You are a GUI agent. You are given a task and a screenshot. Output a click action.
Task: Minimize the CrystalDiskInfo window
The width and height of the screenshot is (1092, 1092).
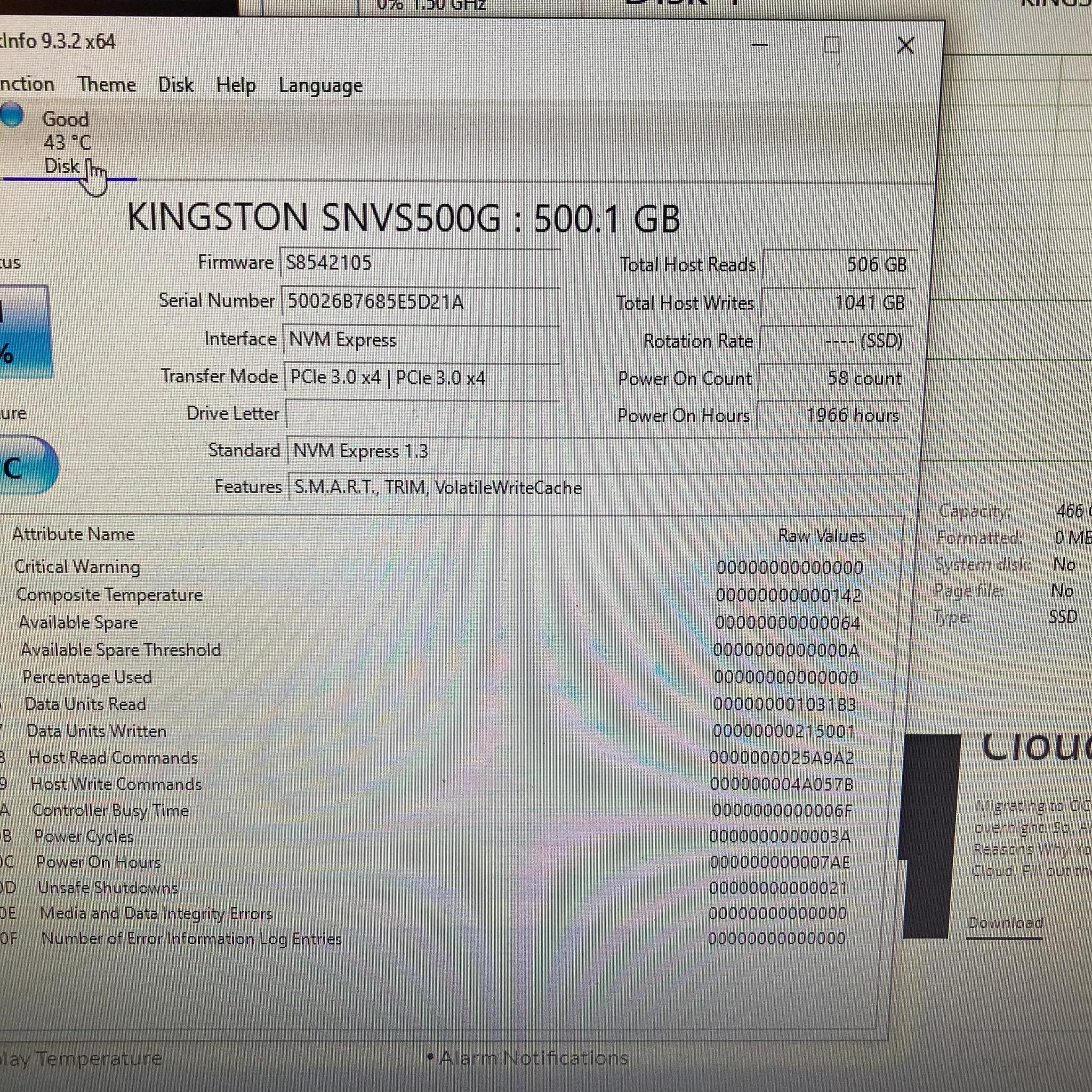760,44
